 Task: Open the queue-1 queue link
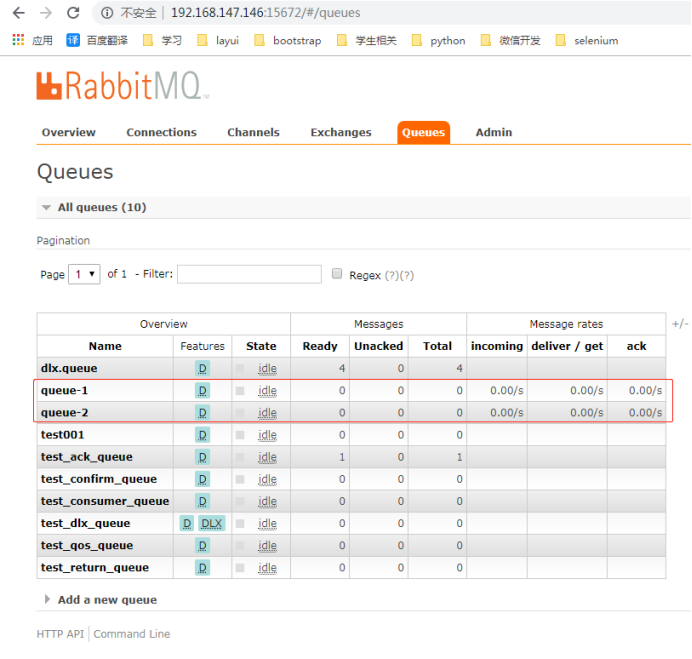pyautogui.click(x=64, y=391)
